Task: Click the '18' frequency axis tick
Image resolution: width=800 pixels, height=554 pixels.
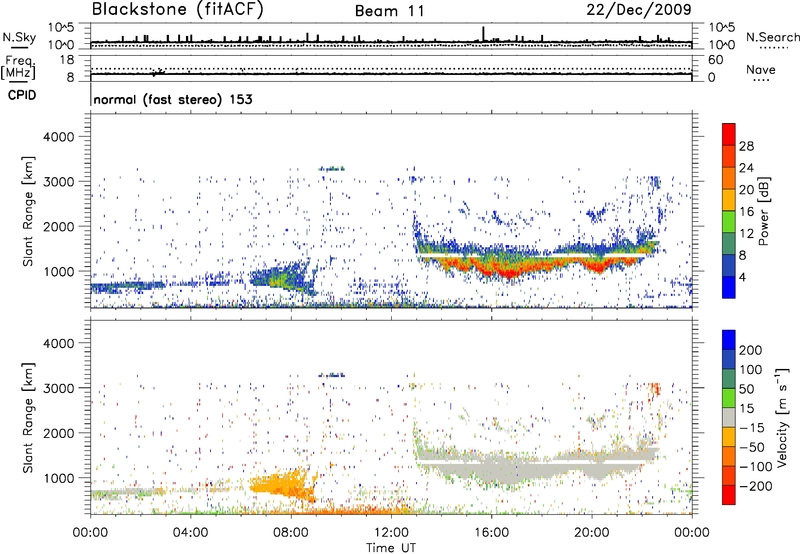Action: 67,60
